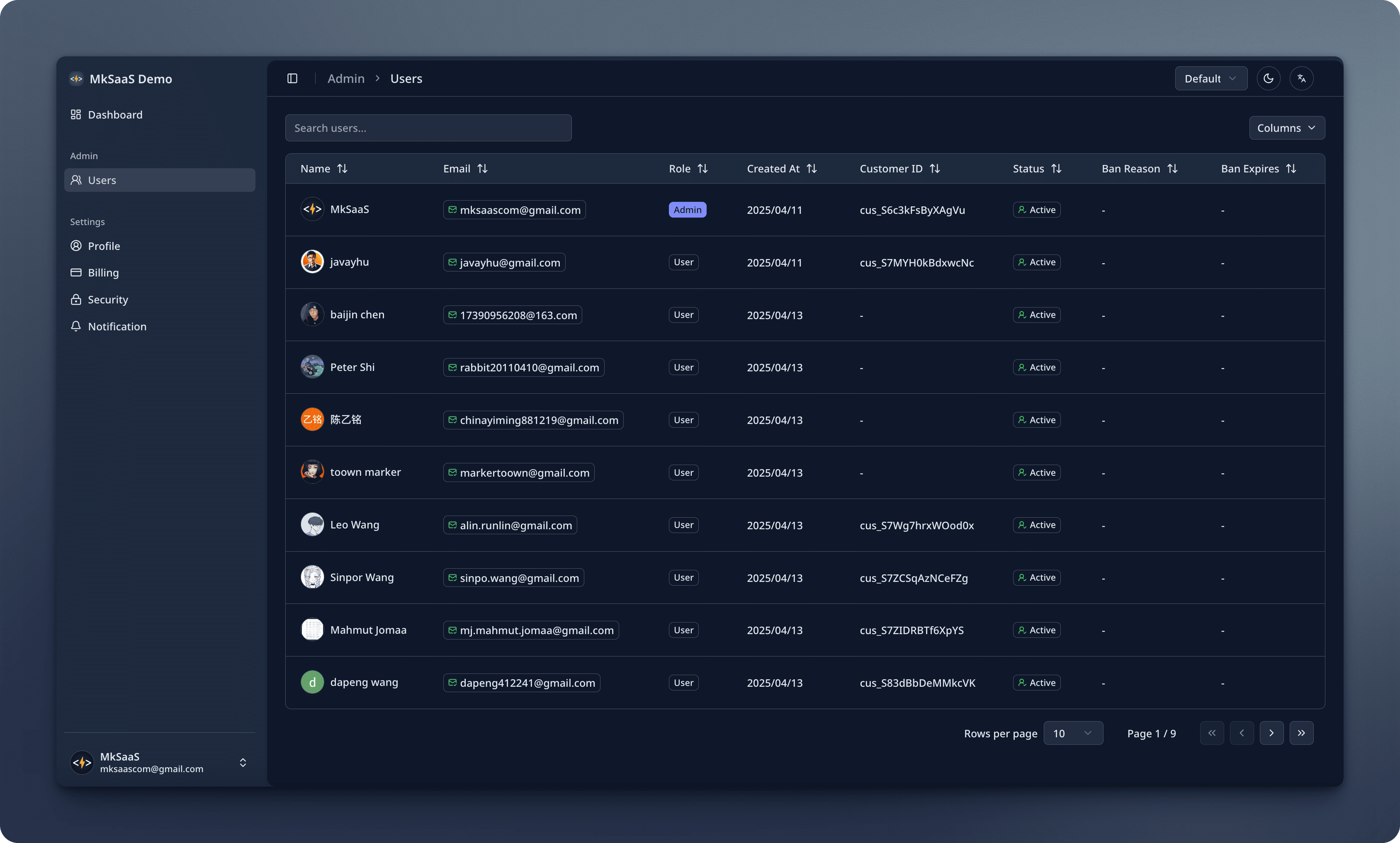Open the Default theme dropdown
The image size is (1400, 843).
coord(1211,78)
